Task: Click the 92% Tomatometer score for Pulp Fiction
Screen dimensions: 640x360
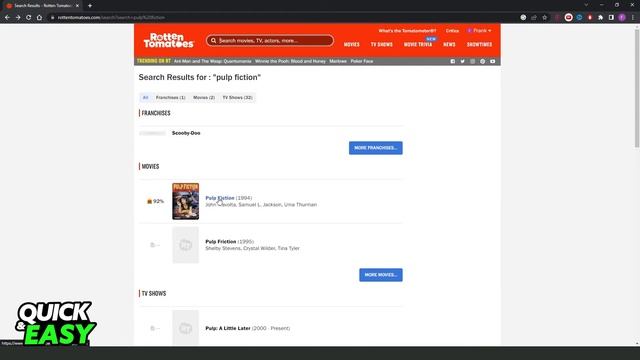Action: [x=155, y=201]
